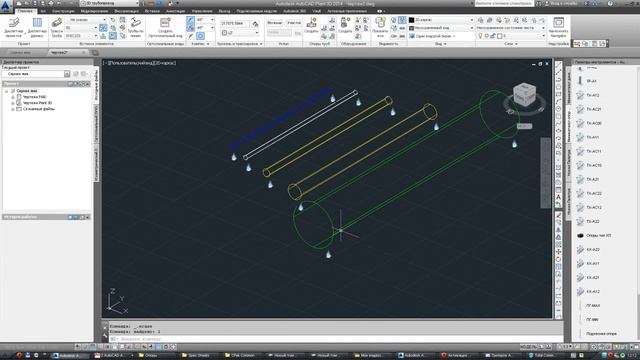The image size is (640, 360).
Task: Select the Трубы по линии tool
Action: [x=136, y=28]
